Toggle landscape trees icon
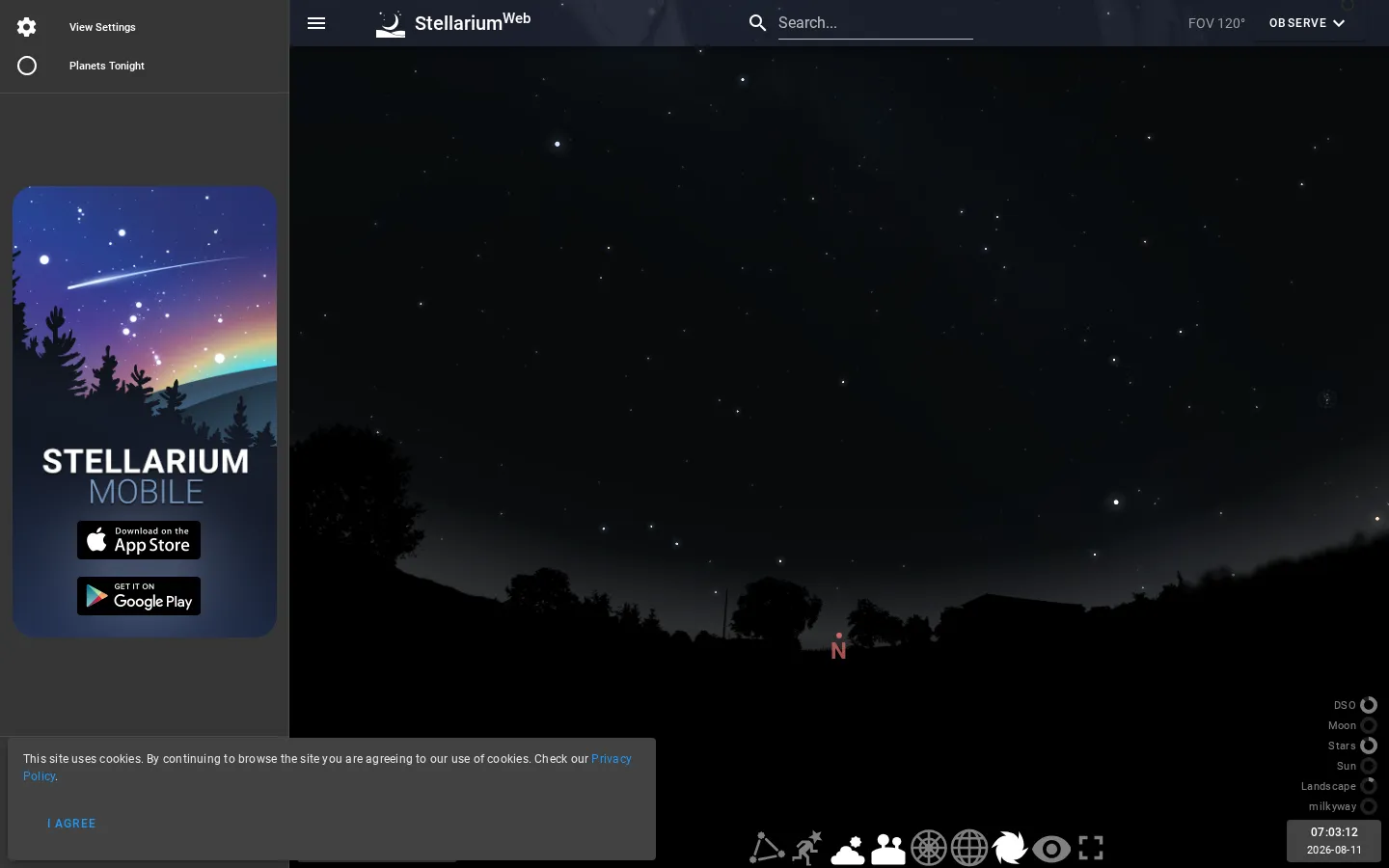 pos(888,848)
